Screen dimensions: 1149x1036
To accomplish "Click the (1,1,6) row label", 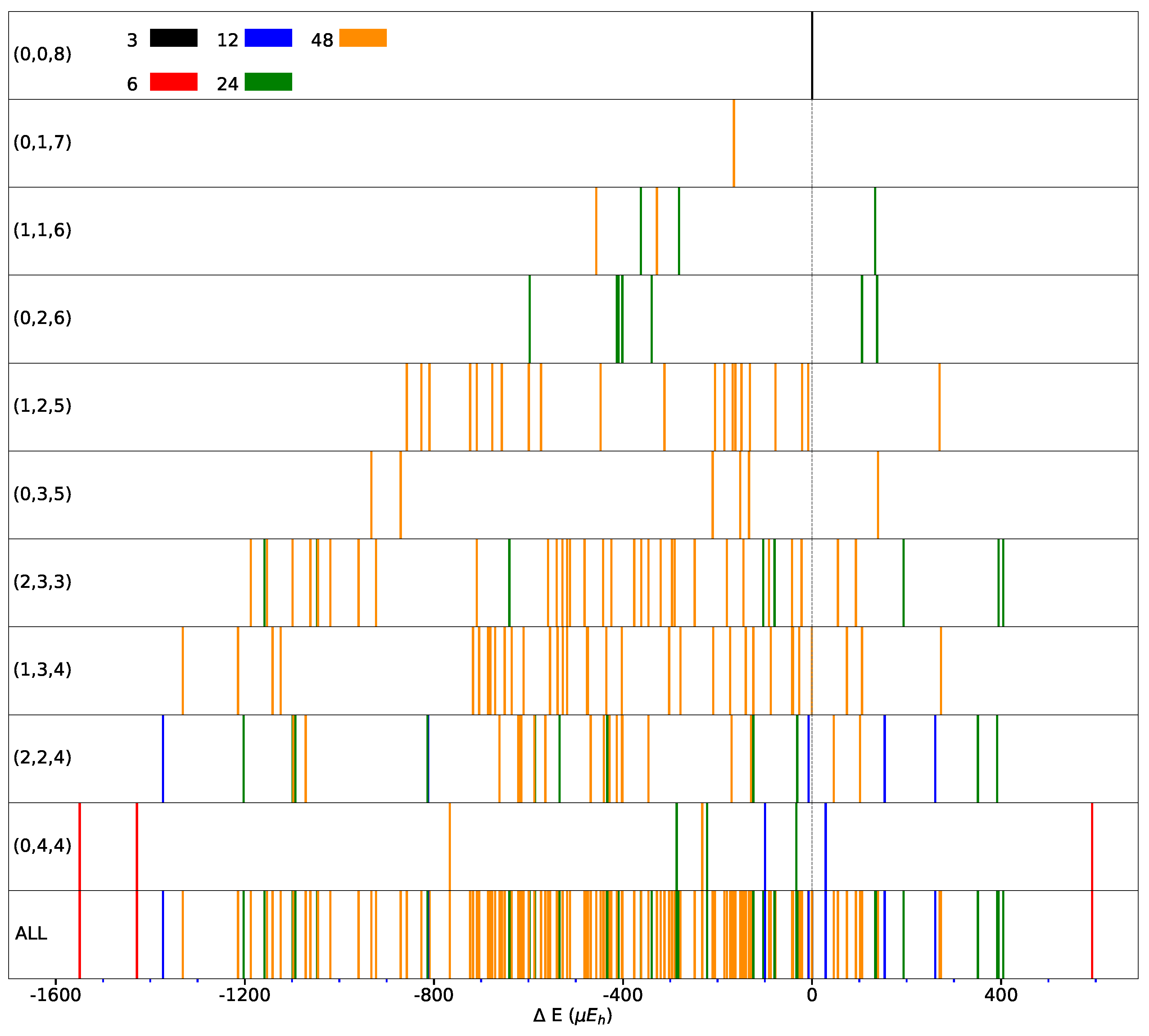I will 43,230.
